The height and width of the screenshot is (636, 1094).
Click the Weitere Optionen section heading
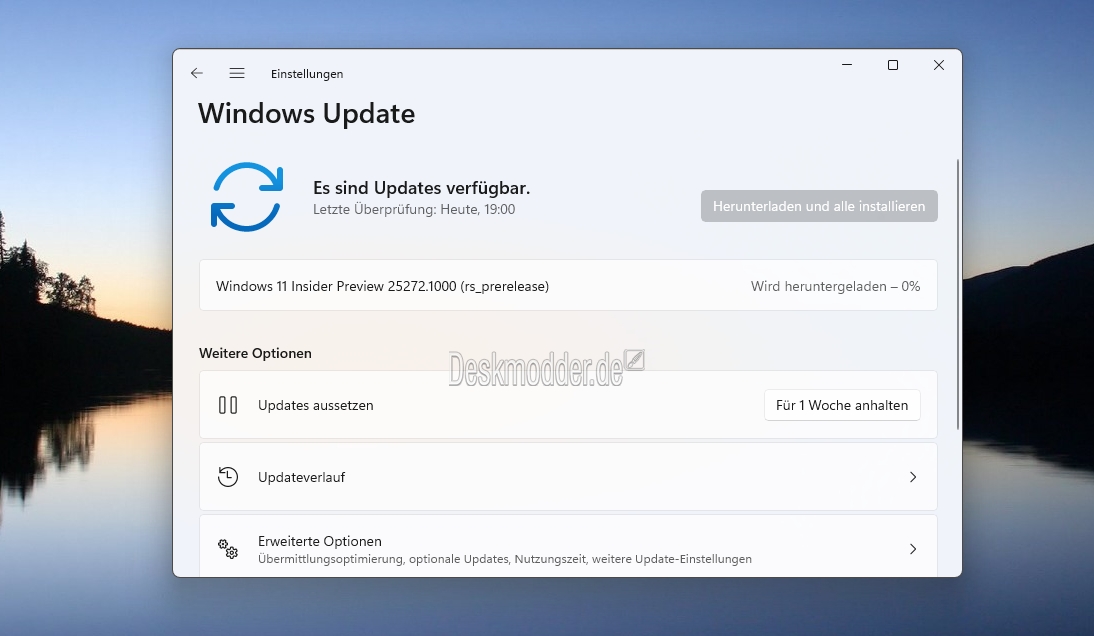coord(255,354)
